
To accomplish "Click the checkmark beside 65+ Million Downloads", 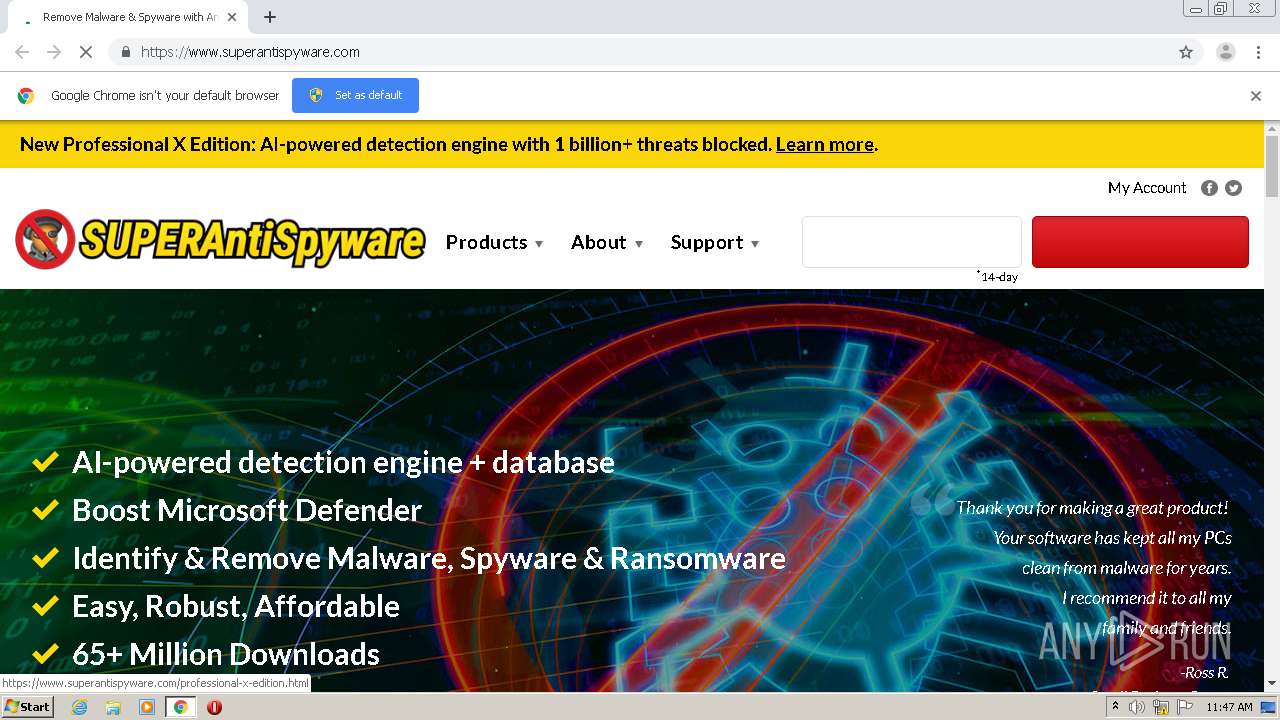I will pos(45,654).
